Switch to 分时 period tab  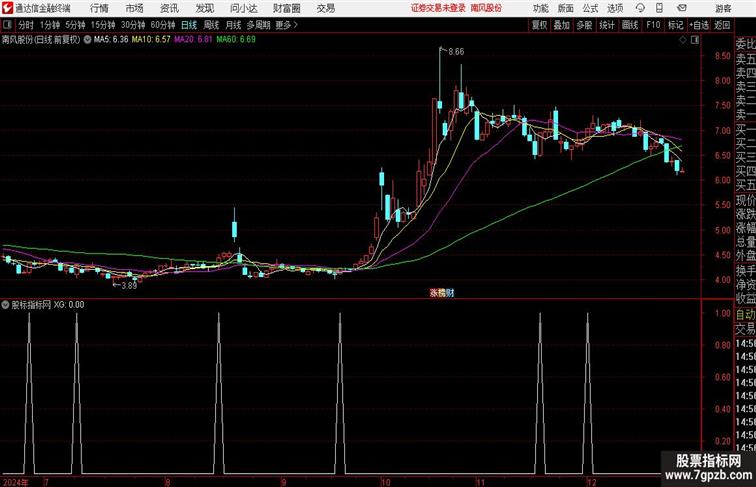pyautogui.click(x=26, y=25)
